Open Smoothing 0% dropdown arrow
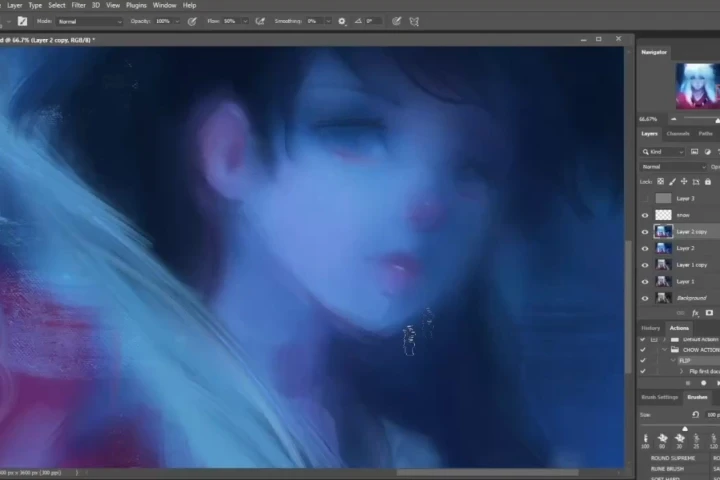The height and width of the screenshot is (480, 720). pos(328,22)
